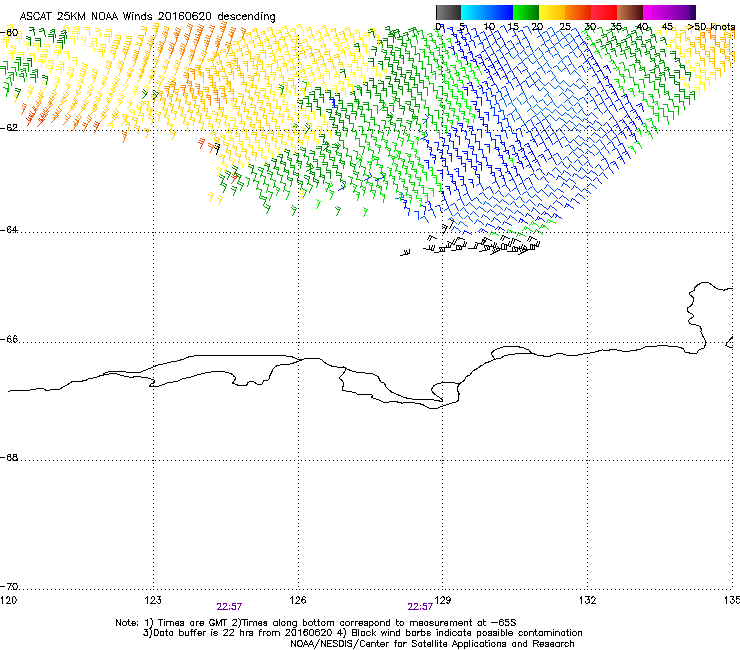Select the gray 0-5 knots legend swatch
The width and height of the screenshot is (740, 650).
[x=448, y=12]
